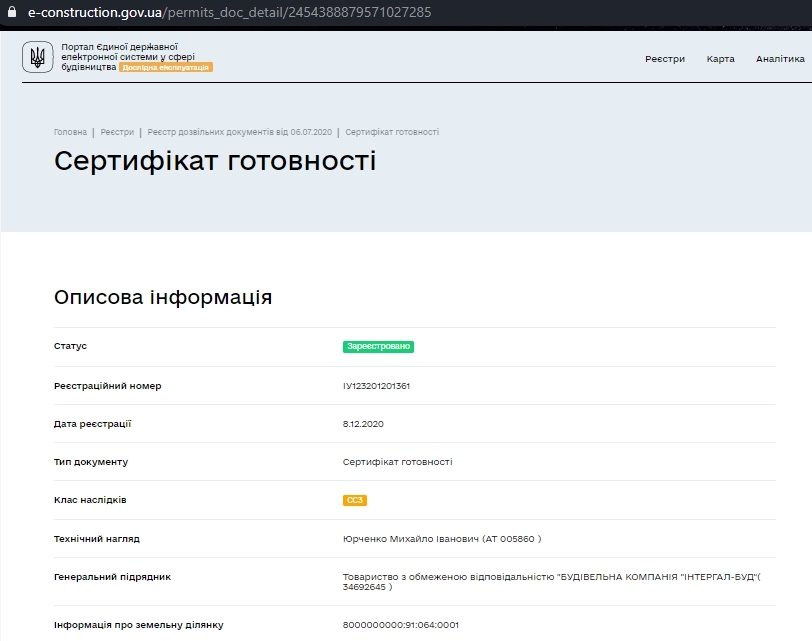This screenshot has width=812, height=641.
Task: Select registration number ІУ123201201361
Action: (376, 386)
